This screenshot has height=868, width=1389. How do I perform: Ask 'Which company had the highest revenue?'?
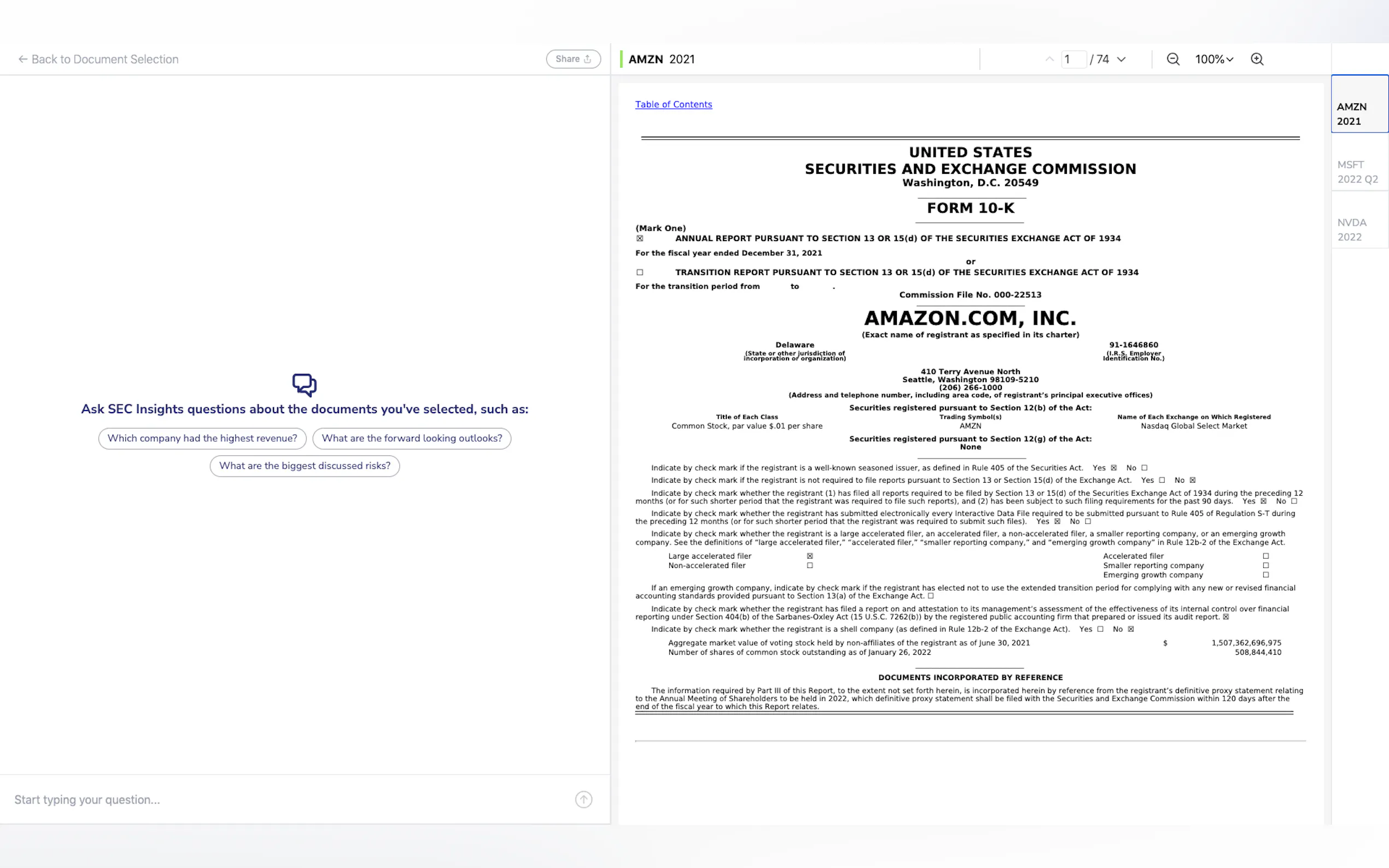tap(202, 438)
